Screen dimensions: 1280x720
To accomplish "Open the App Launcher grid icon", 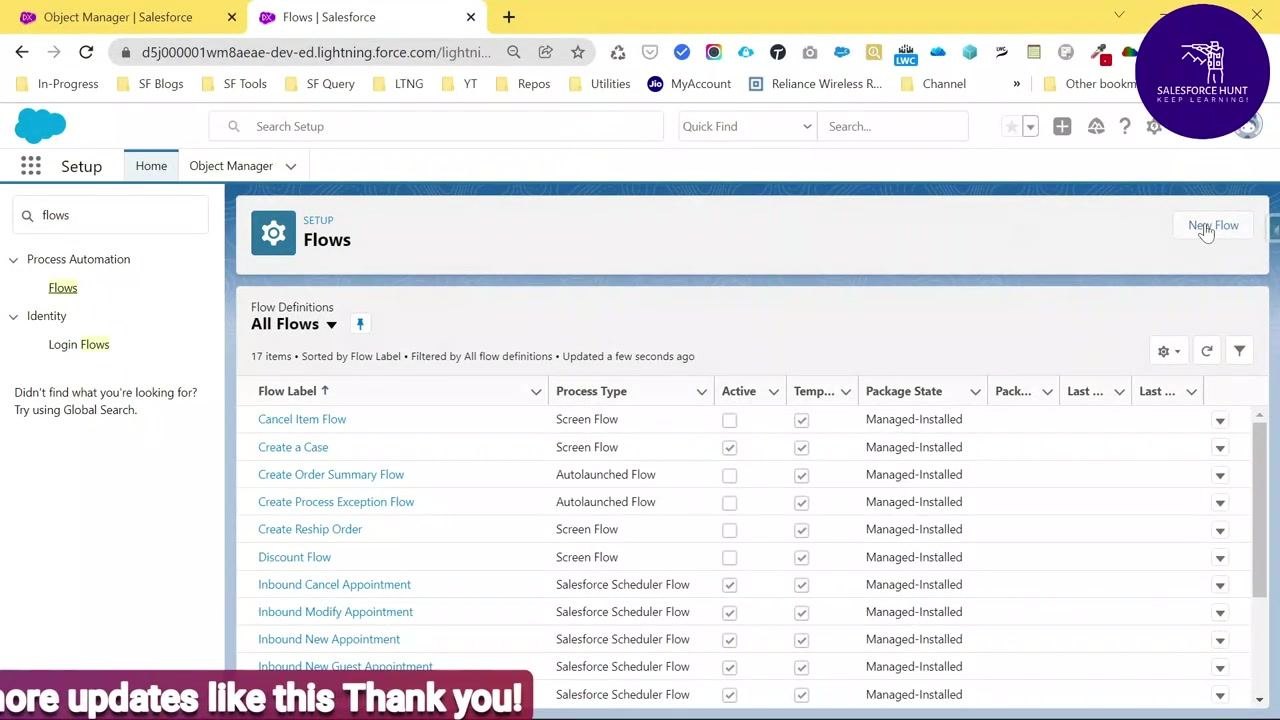I will coord(31,166).
